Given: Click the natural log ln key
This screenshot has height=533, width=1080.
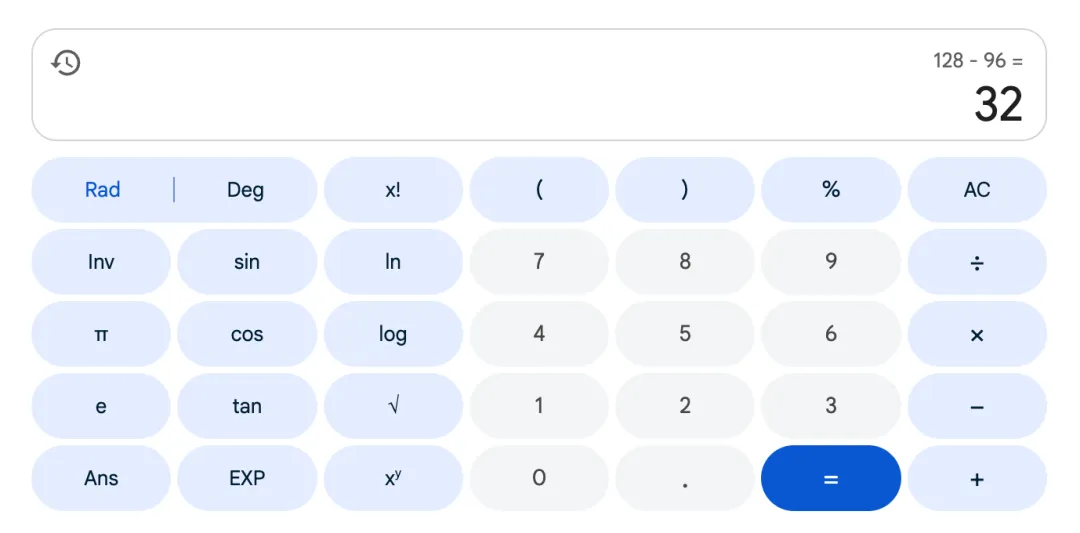Looking at the screenshot, I should click(393, 262).
